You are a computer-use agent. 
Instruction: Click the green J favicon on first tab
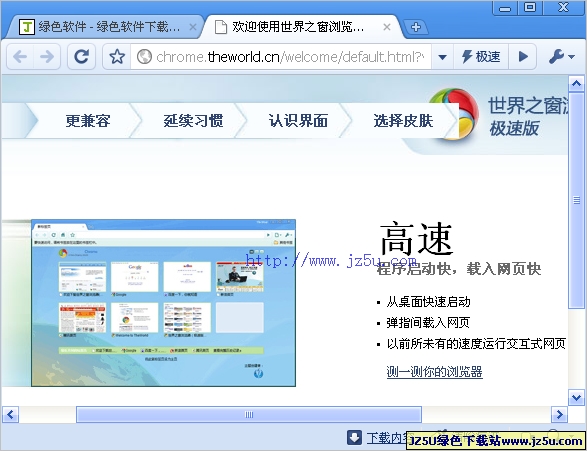(27, 27)
